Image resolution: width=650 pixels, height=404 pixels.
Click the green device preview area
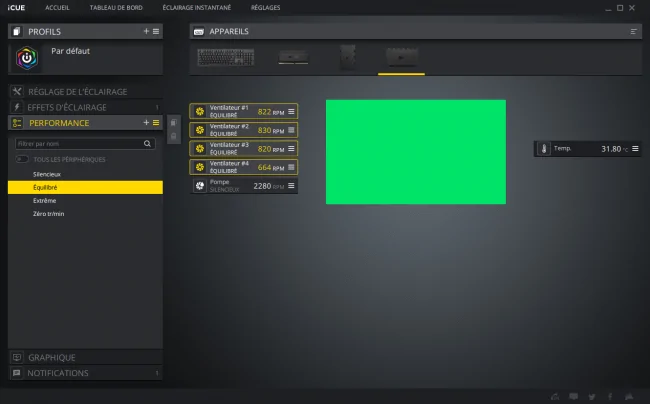[416, 152]
